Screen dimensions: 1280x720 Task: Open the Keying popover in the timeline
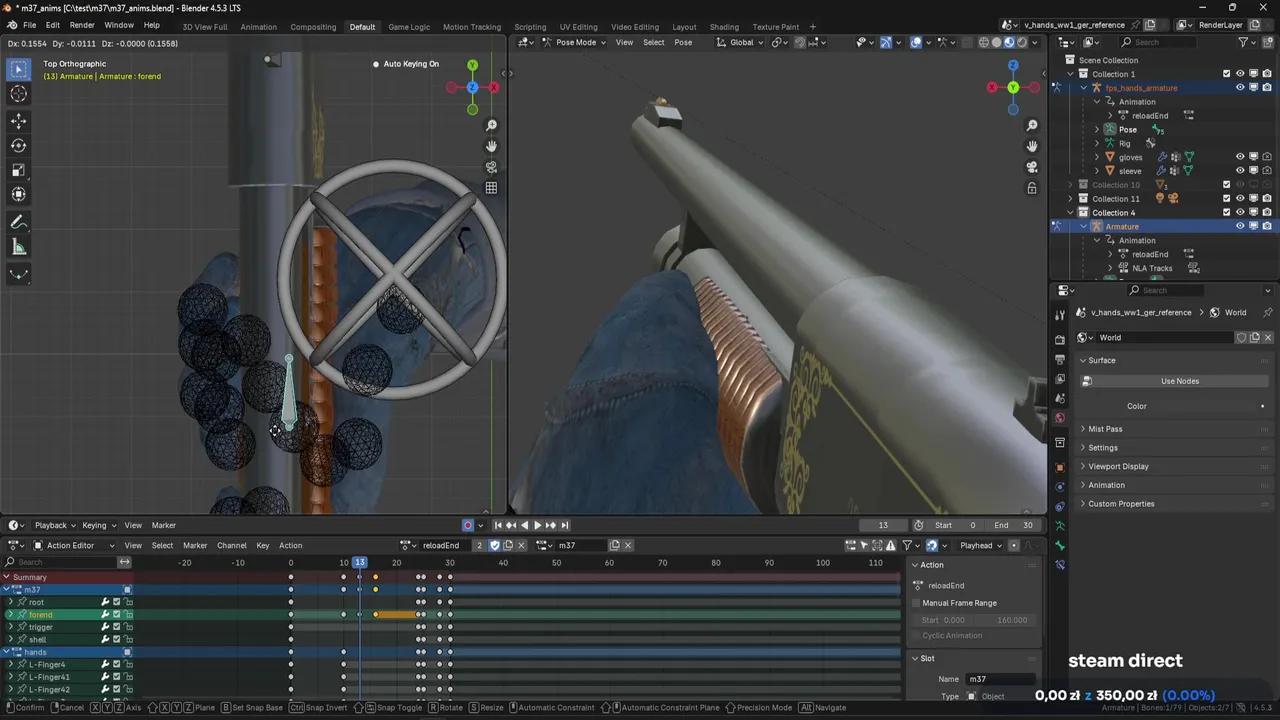98,525
